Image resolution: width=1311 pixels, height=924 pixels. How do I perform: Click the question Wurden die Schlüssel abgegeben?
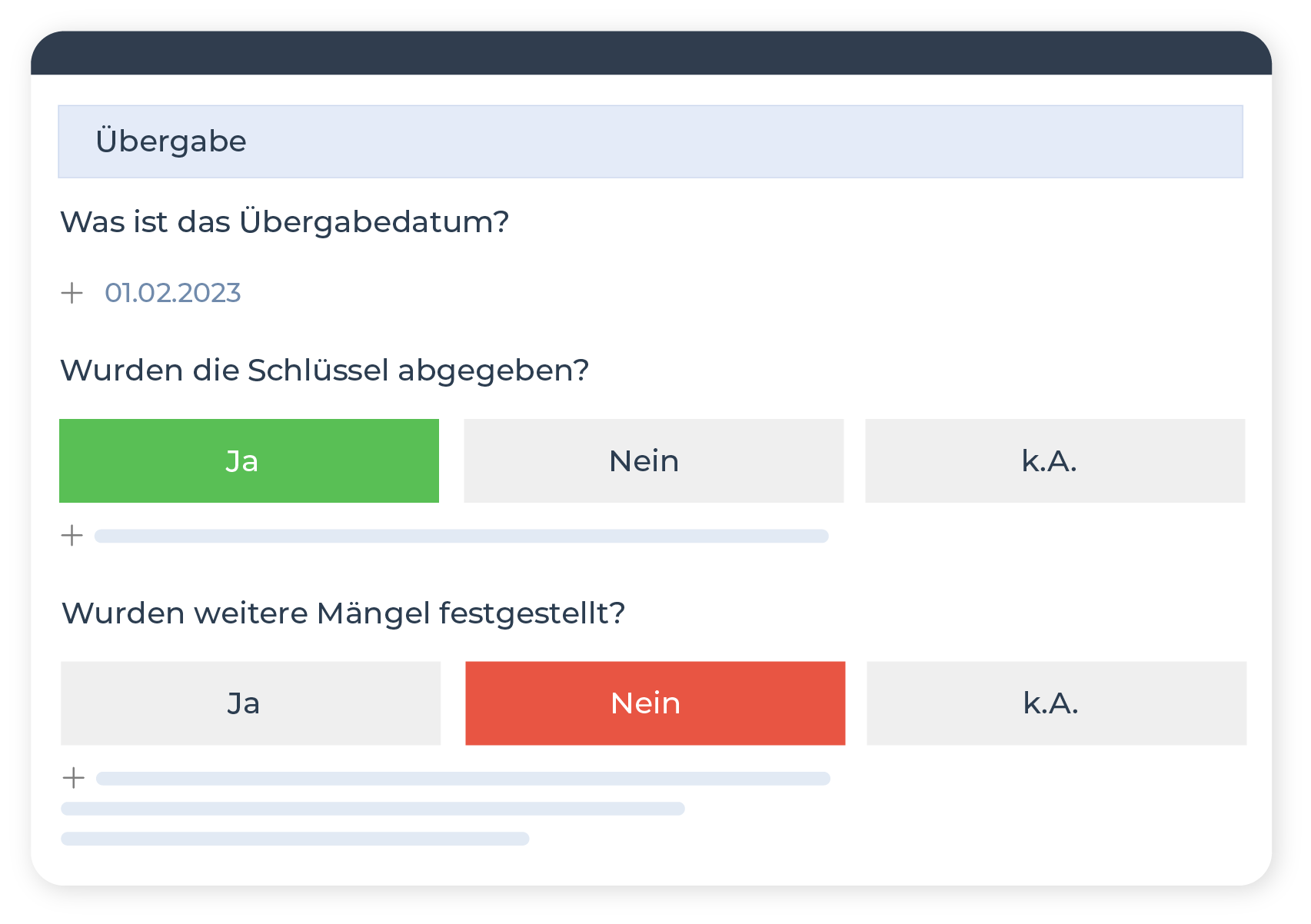point(324,370)
